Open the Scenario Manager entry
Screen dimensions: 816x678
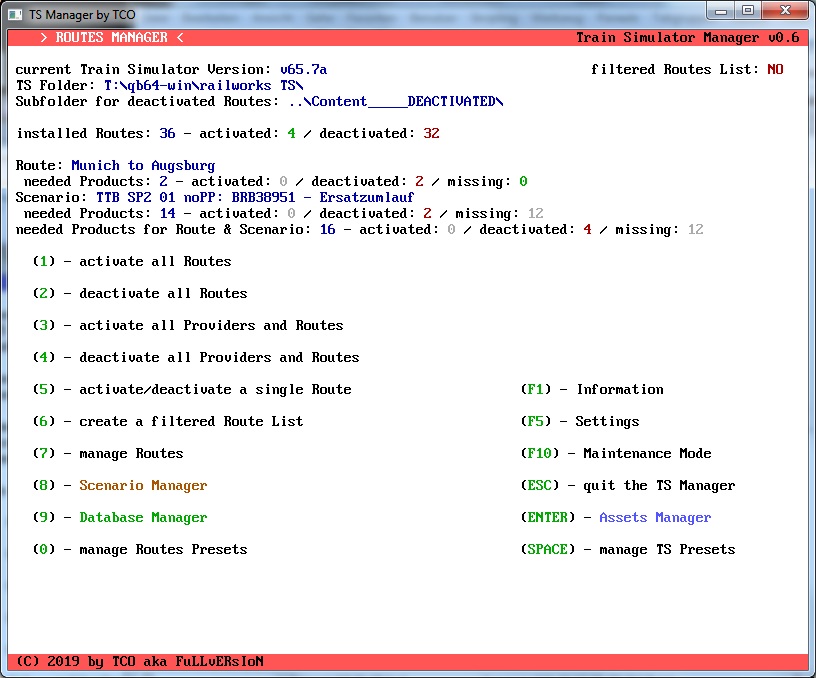pyautogui.click(x=143, y=485)
